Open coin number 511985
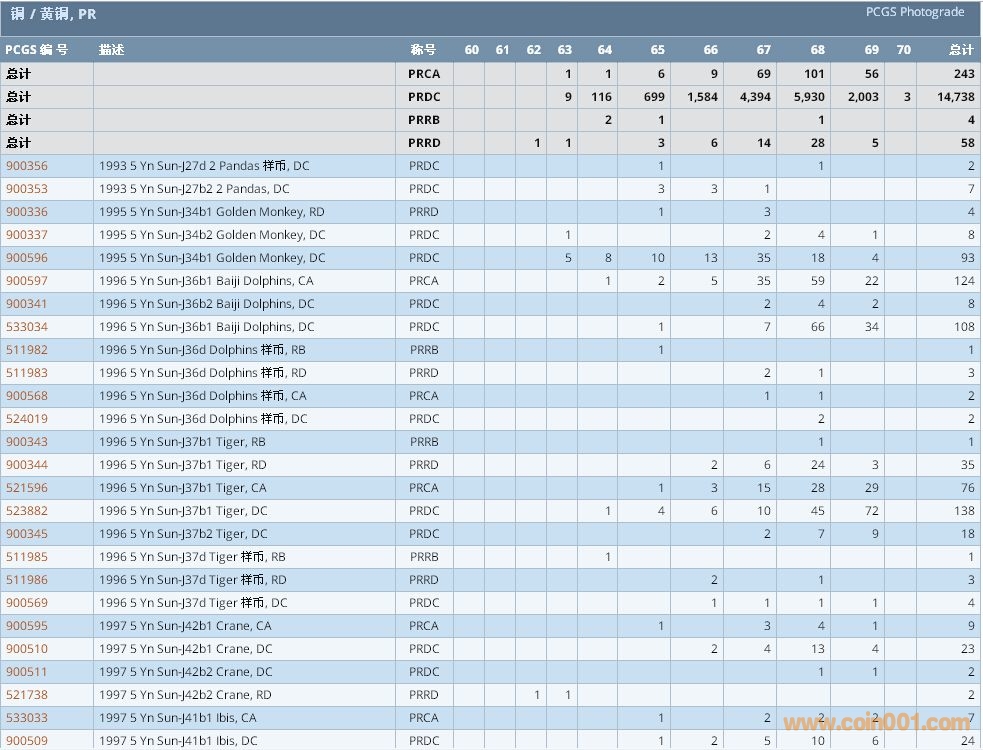 point(27,557)
